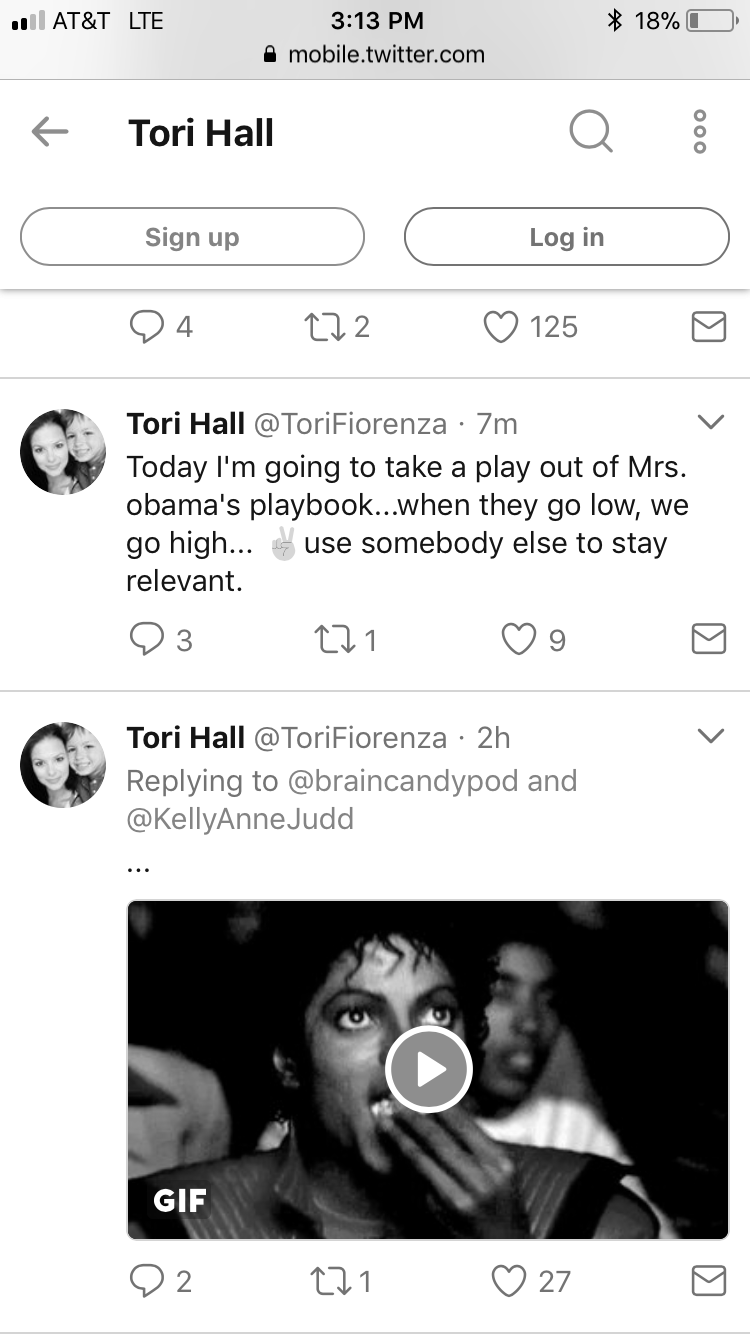This screenshot has height=1334, width=750.
Task: Reply to the GIF tweet
Action: click(146, 1281)
